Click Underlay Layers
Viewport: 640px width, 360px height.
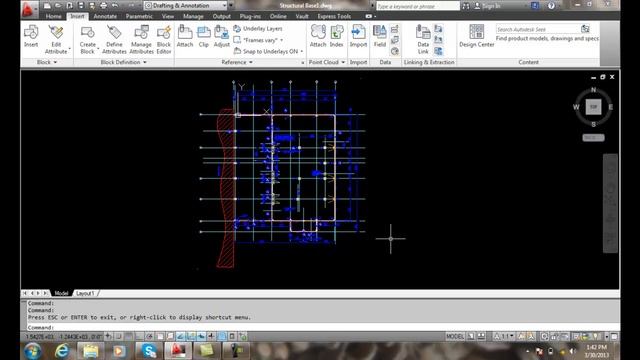258,29
